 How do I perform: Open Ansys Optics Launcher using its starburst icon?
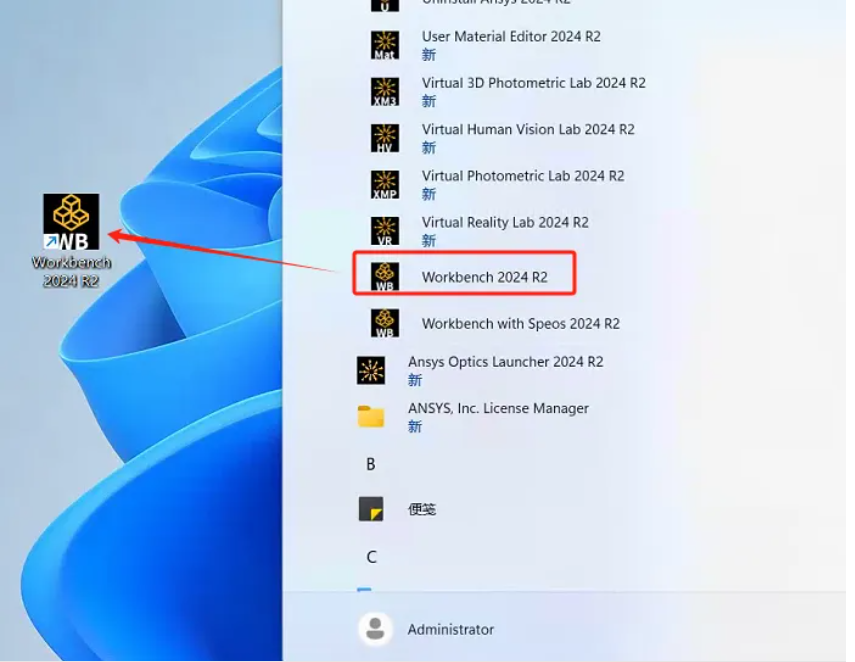[x=371, y=370]
